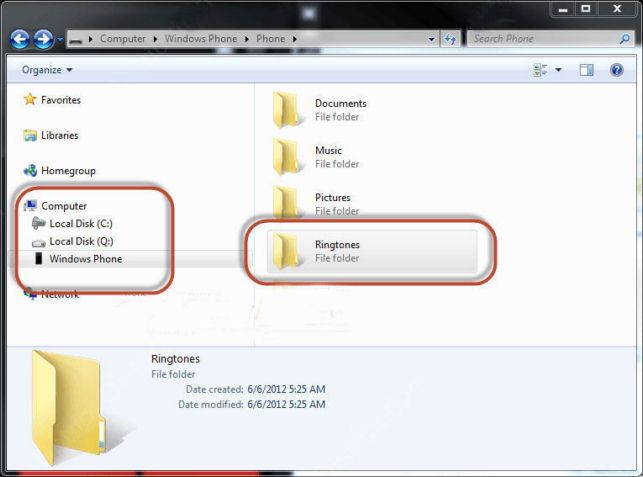The width and height of the screenshot is (643, 477).
Task: Click the Change your view icon
Action: (x=540, y=70)
